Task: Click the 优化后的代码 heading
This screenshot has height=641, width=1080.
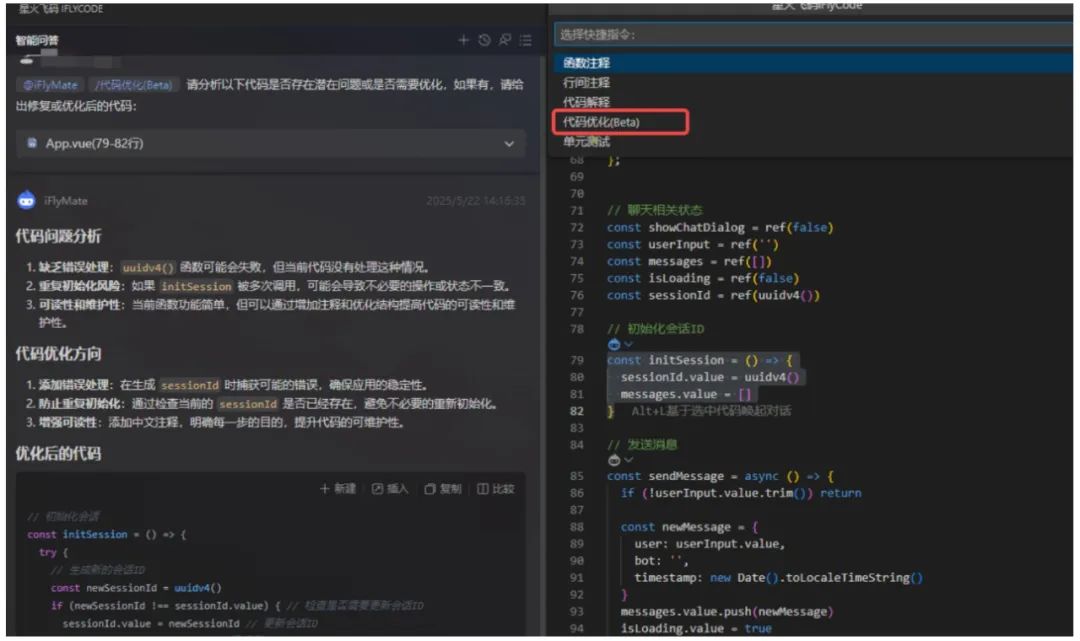Action: point(59,454)
